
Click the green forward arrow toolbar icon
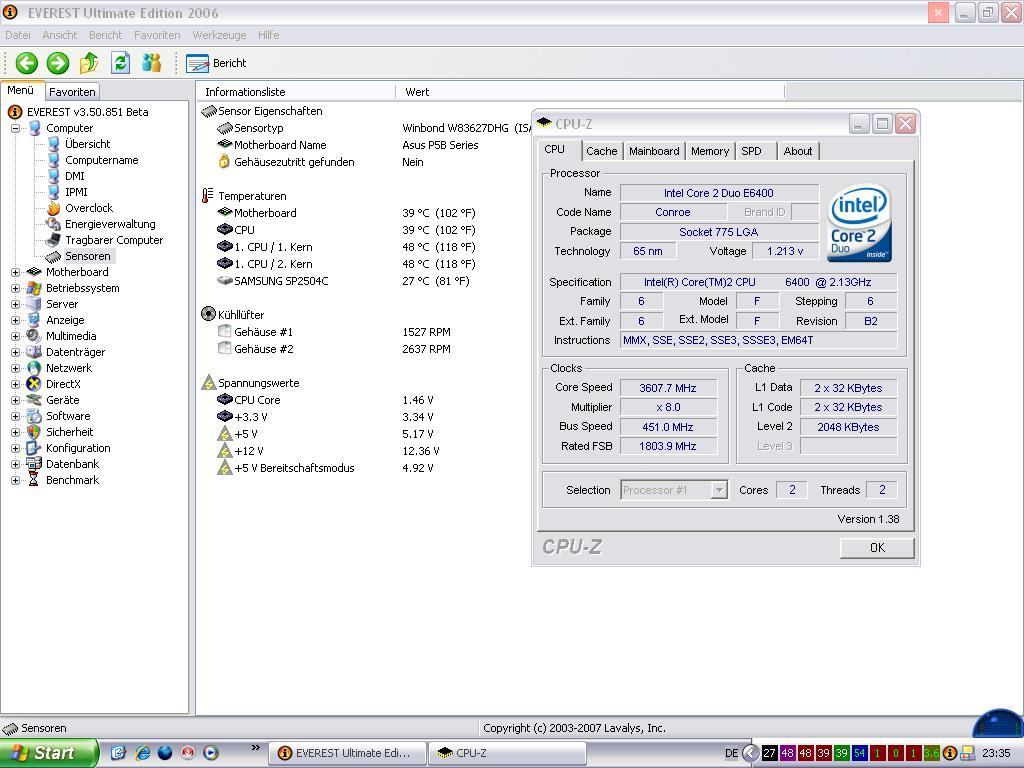point(58,63)
